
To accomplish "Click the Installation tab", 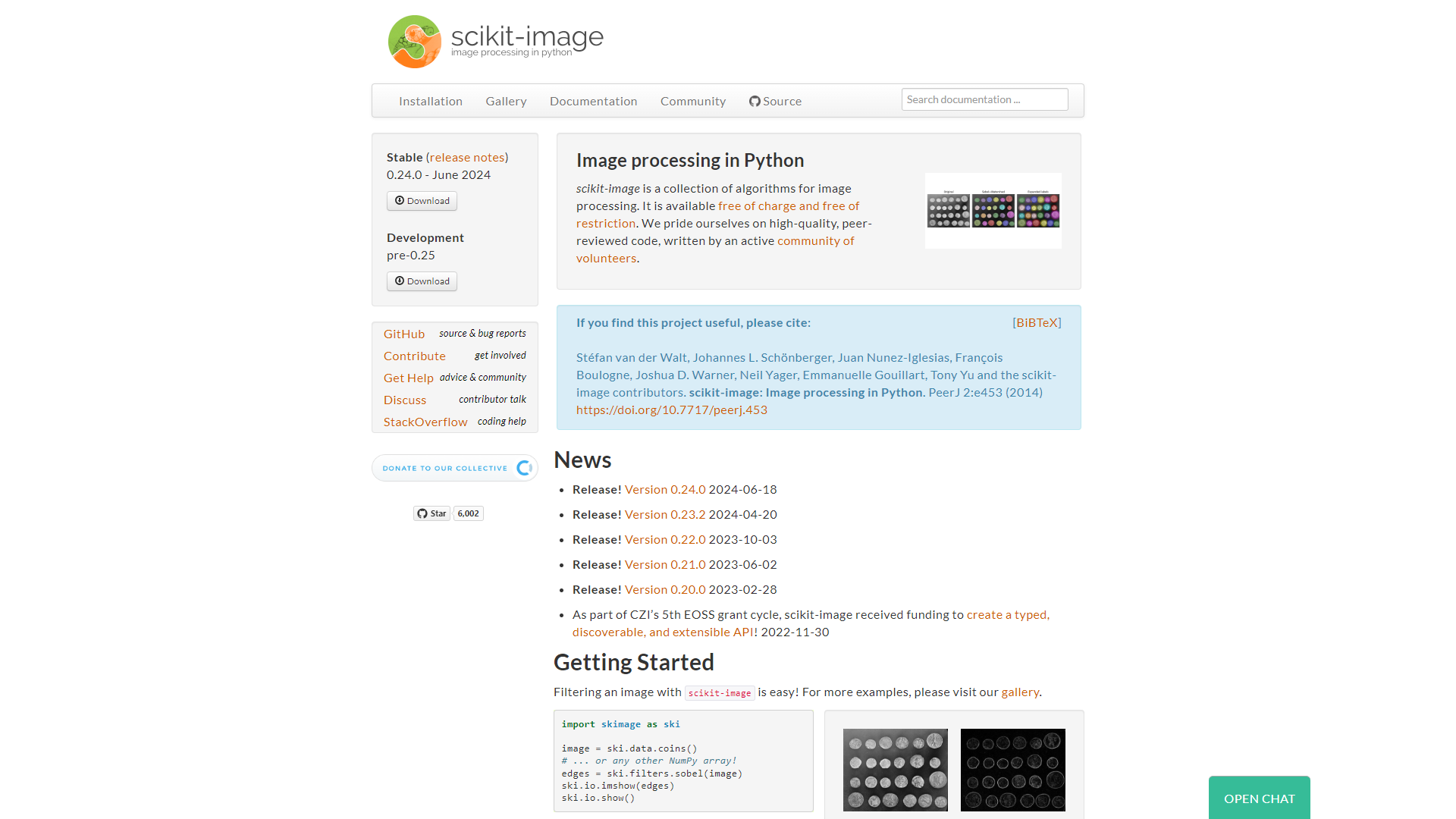I will pyautogui.click(x=430, y=100).
